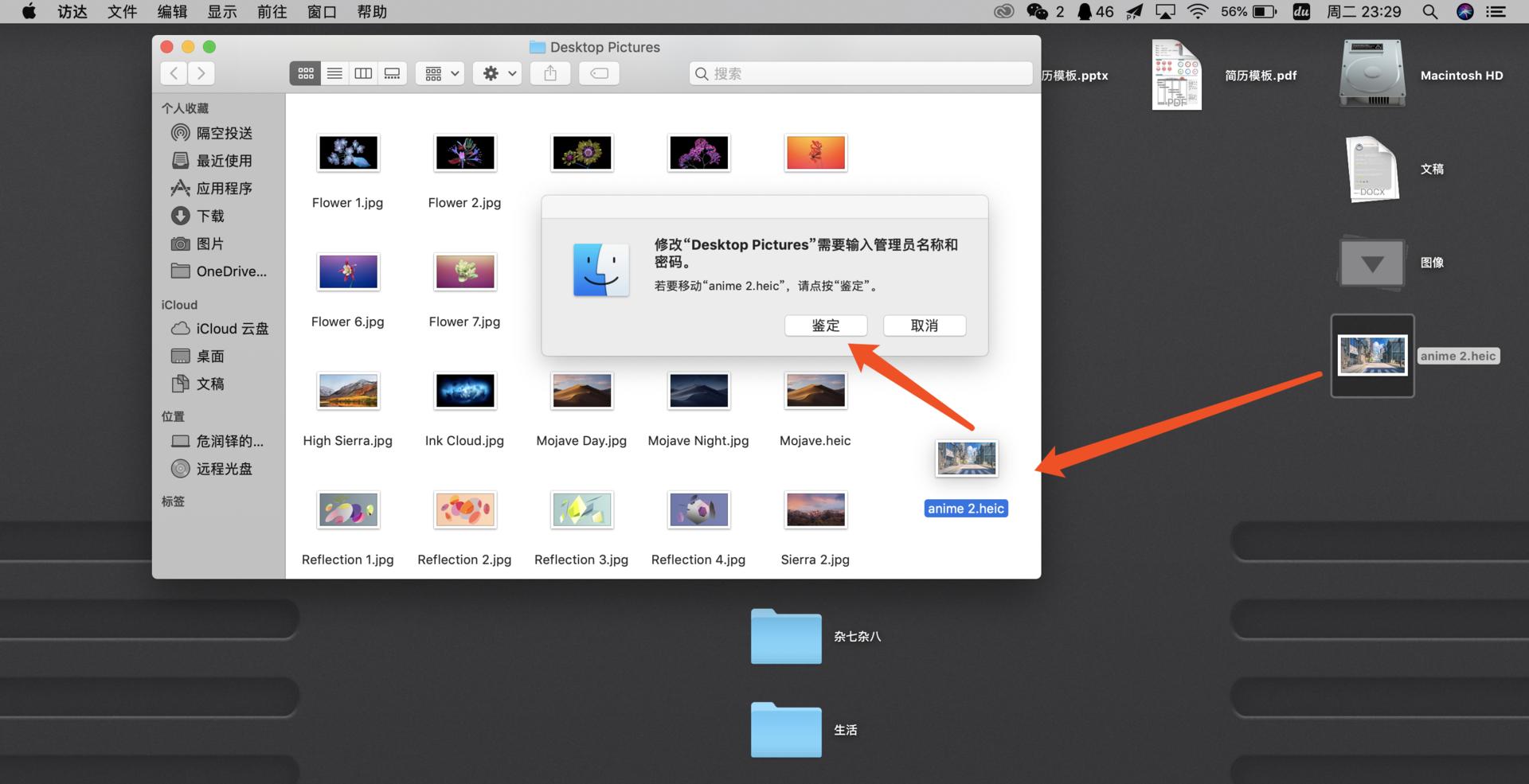Image resolution: width=1529 pixels, height=784 pixels.
Task: Click 取消 to dismiss the authentication dialog
Action: 924,326
